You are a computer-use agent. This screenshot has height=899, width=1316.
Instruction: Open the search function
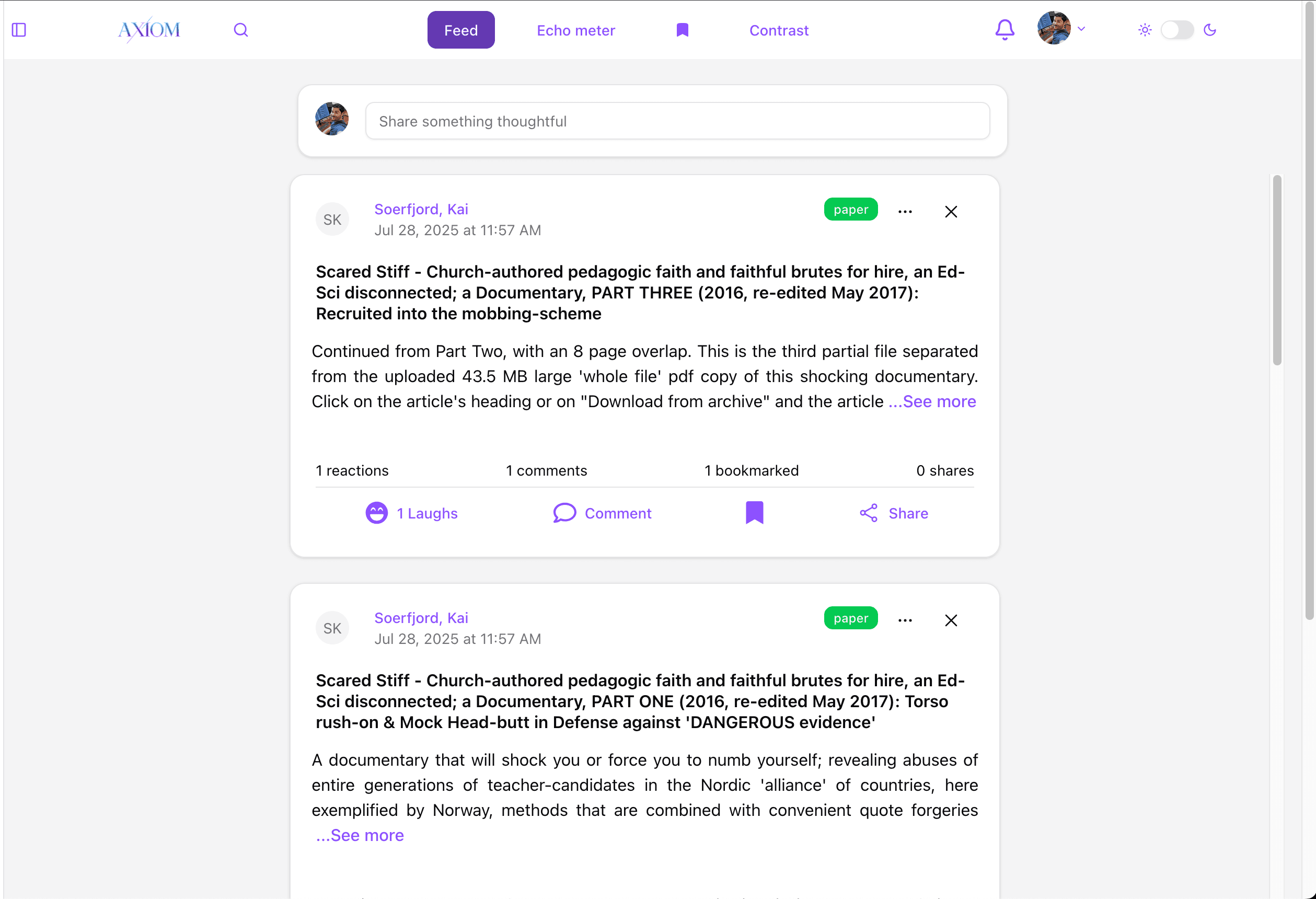[x=240, y=29]
